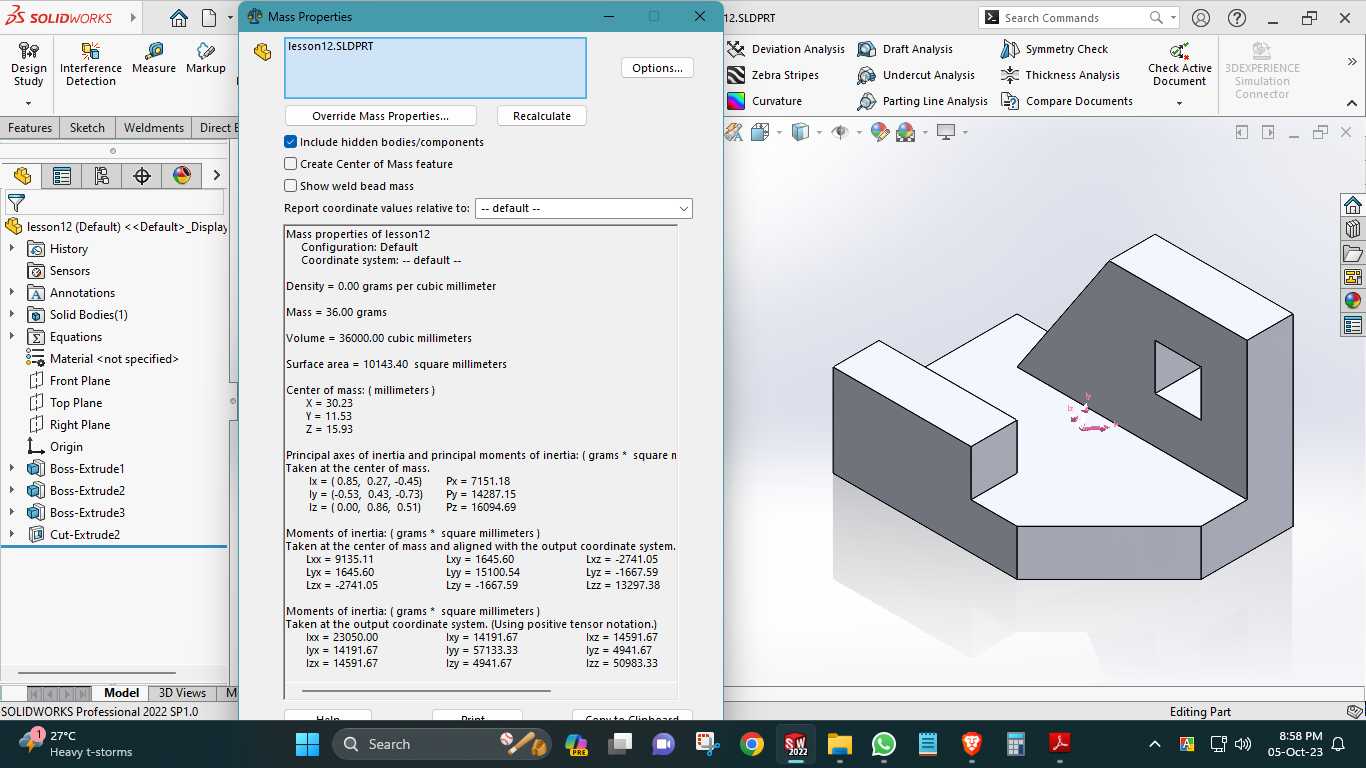Select Material <not specified> item
Viewport: 1366px width, 768px height.
coord(114,359)
